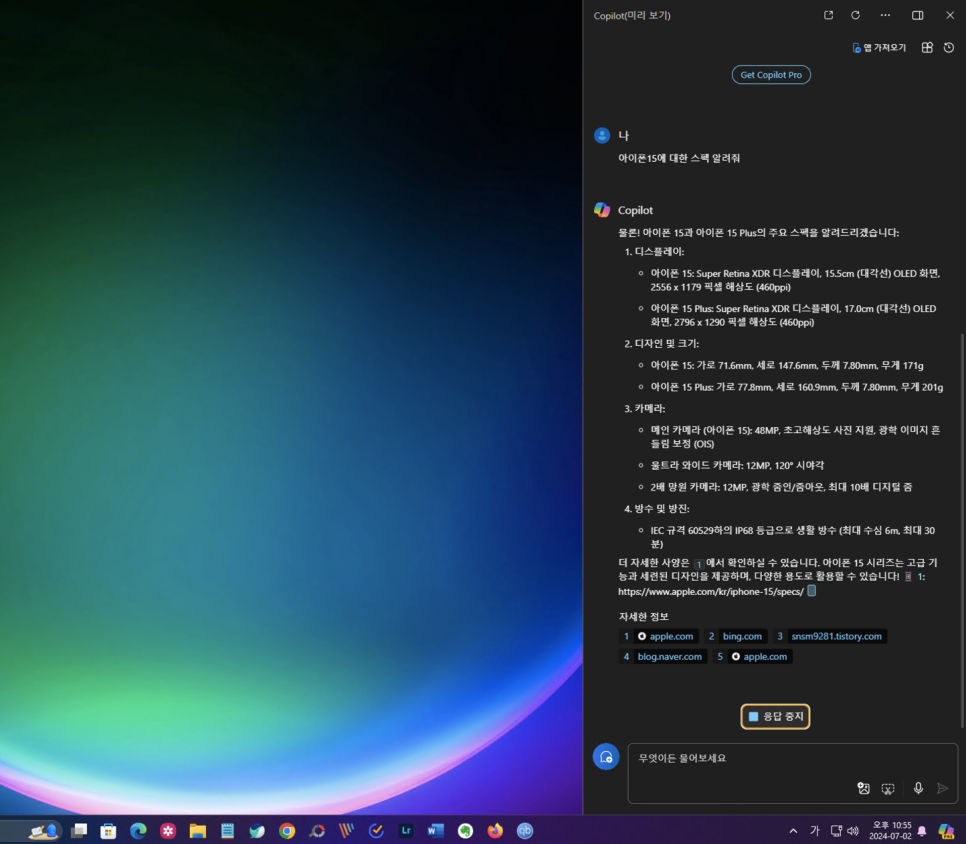This screenshot has height=844, width=966.
Task: Launch Google Chrome from the taskbar
Action: coord(287,830)
